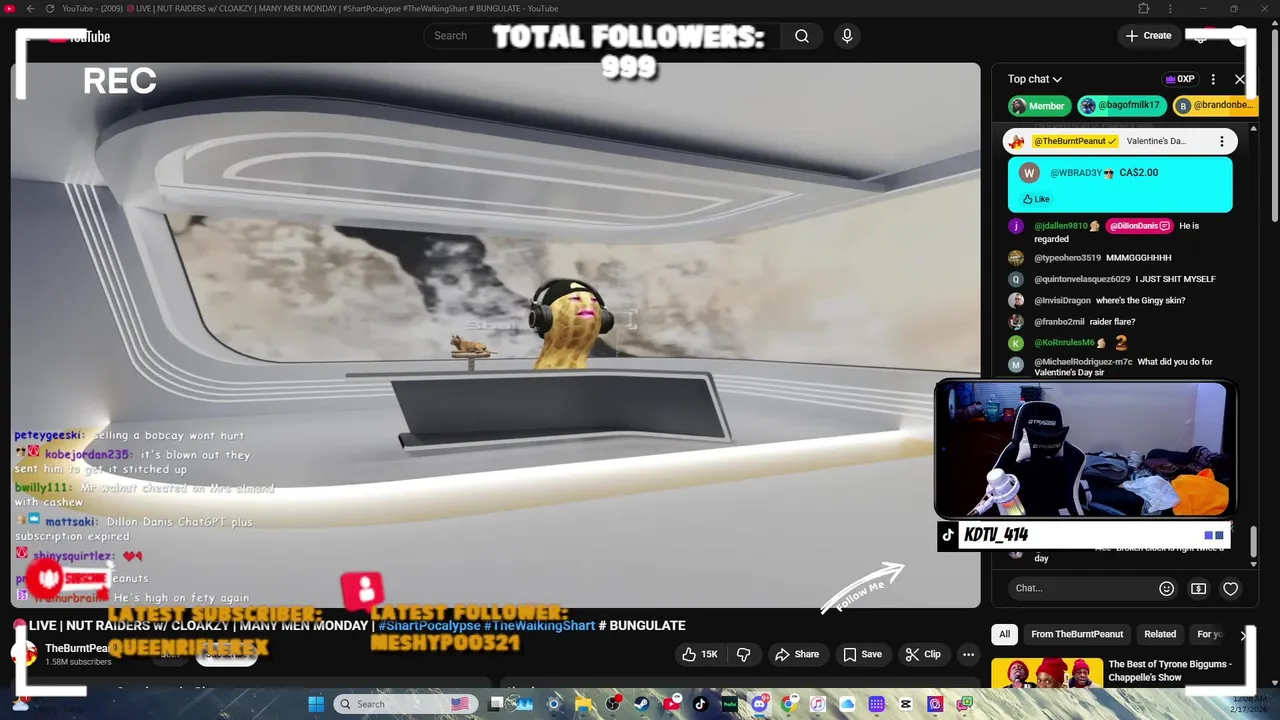Screen dimensions: 1280x720
Task: Open @bagofmilk17 chip in chat ticker
Action: [1120, 106]
